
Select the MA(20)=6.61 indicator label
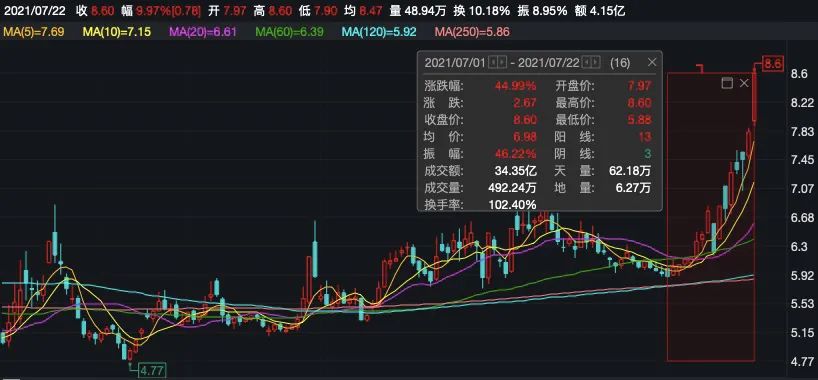pyautogui.click(x=203, y=32)
